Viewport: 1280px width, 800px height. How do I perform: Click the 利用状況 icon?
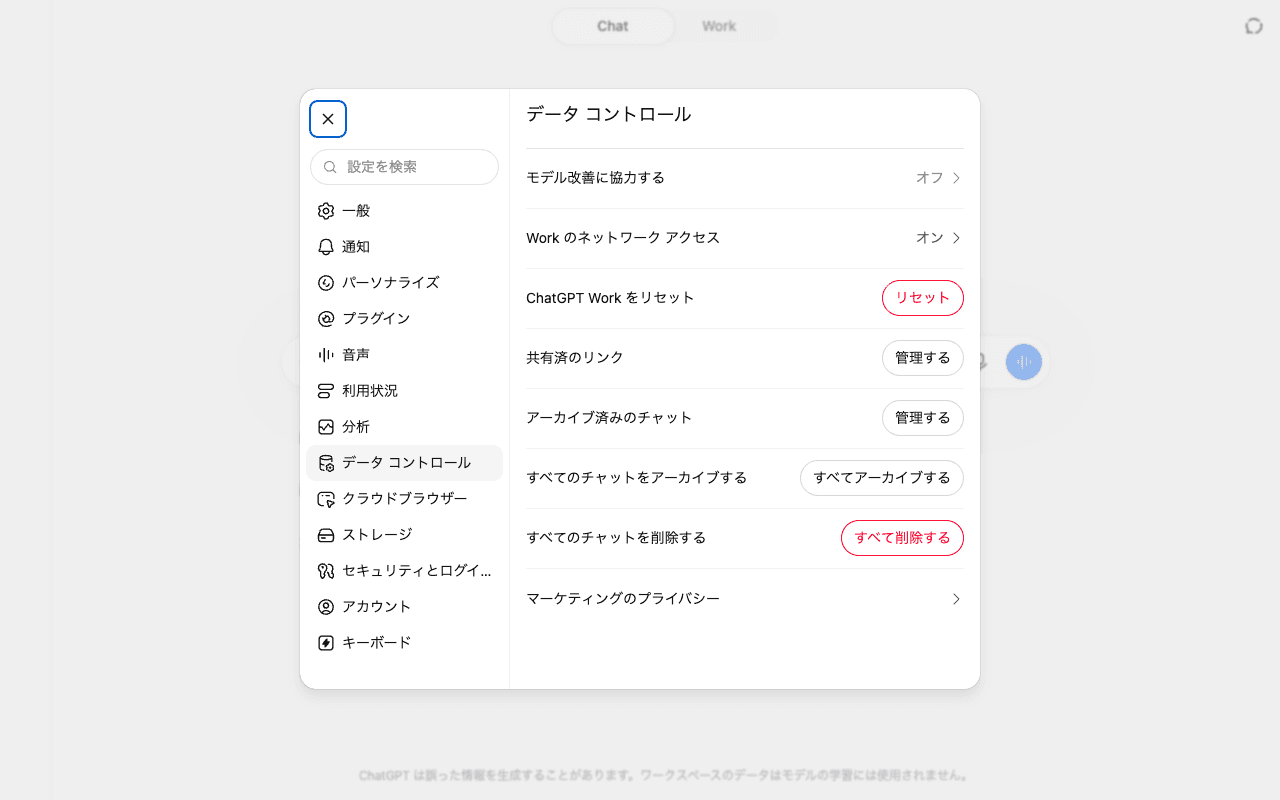point(326,391)
